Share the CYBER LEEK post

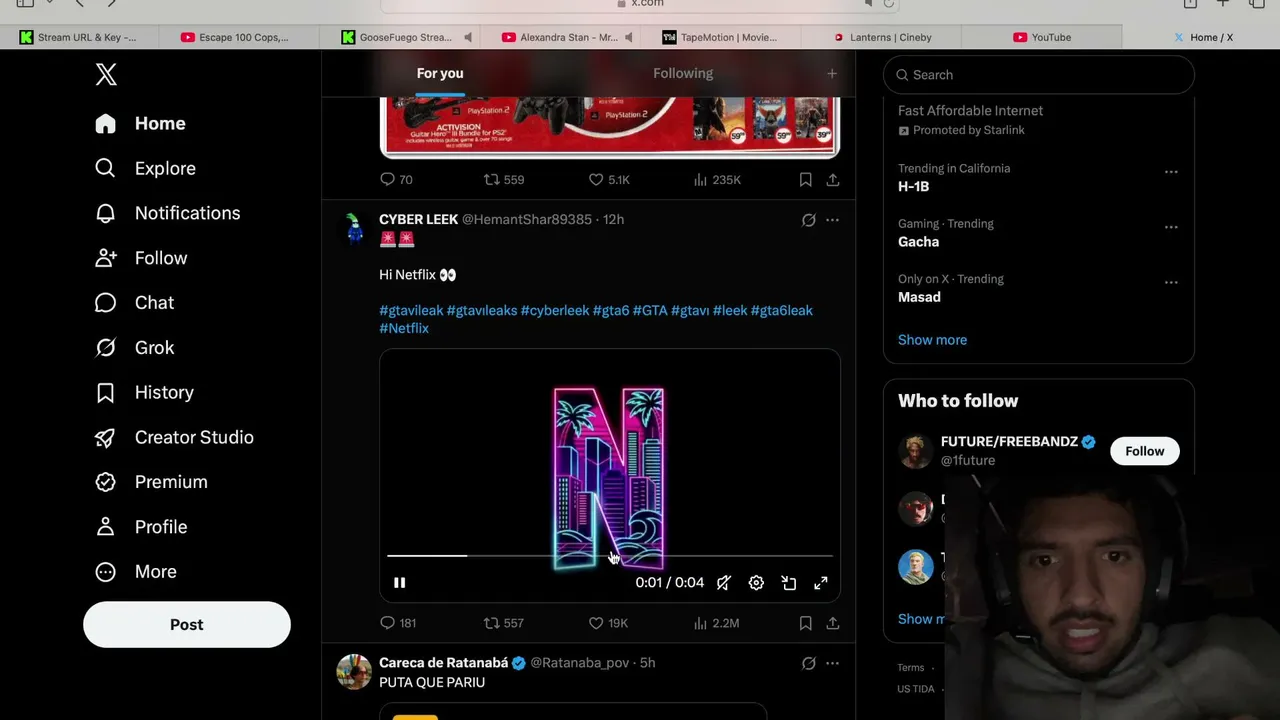click(832, 623)
